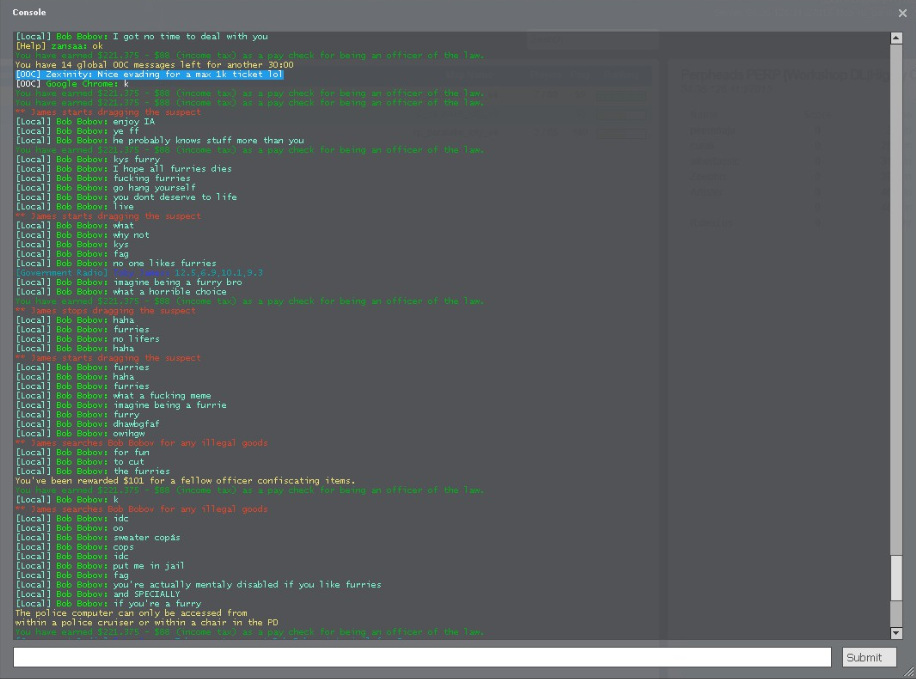Click '14 global OOC messages left' line
The width and height of the screenshot is (916, 679).
pyautogui.click(x=154, y=65)
